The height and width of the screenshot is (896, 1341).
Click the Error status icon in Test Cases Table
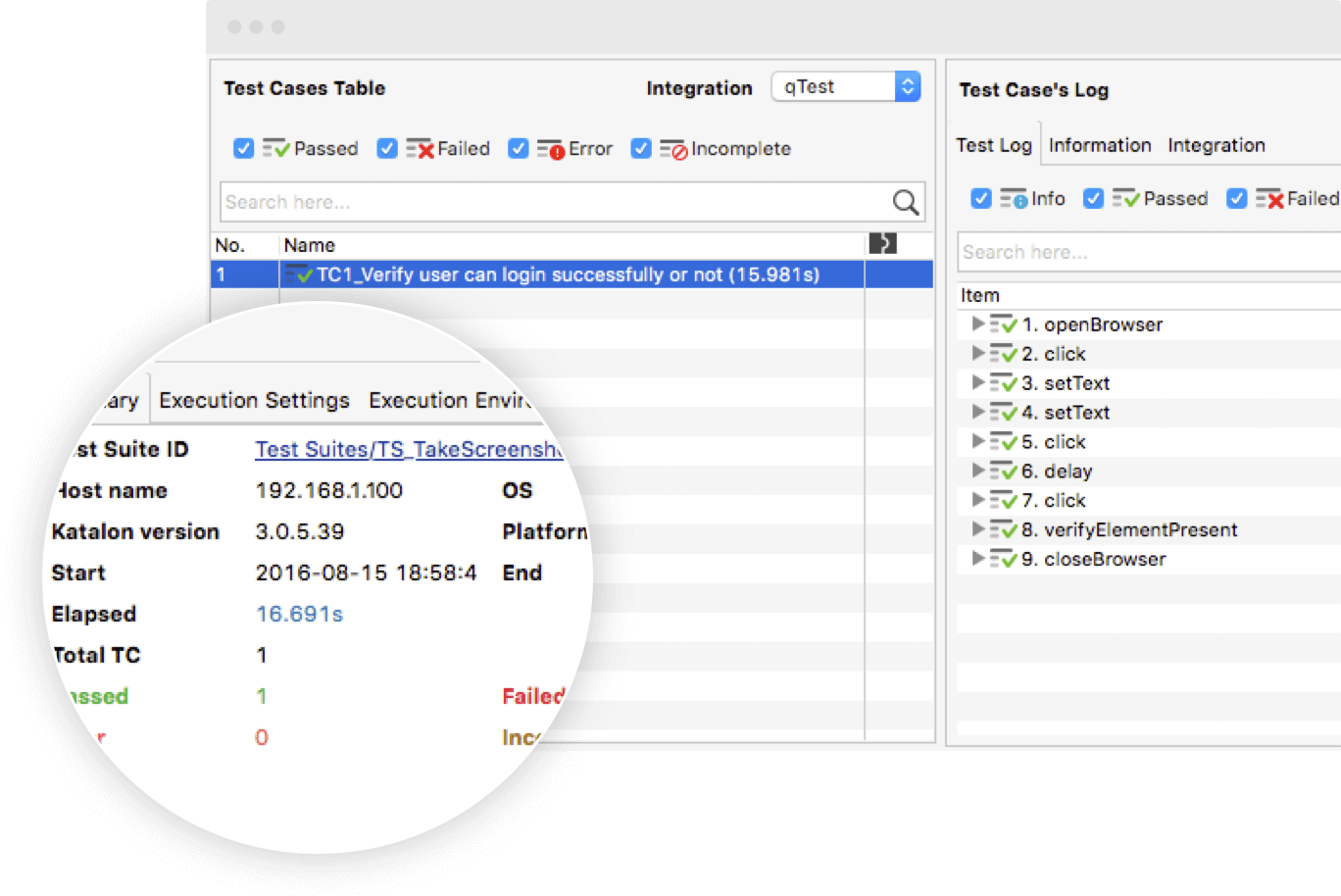pos(551,148)
